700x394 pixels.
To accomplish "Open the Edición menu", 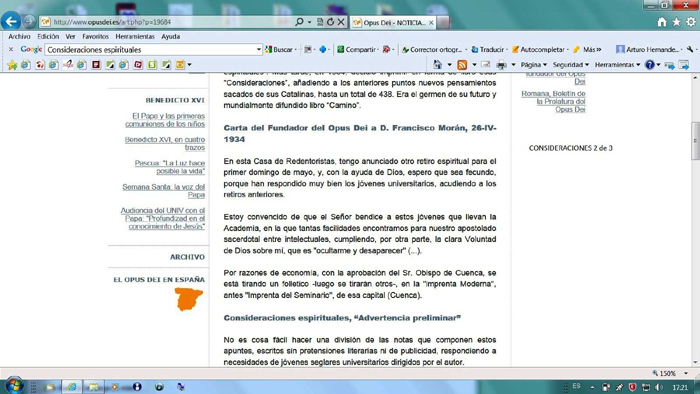I will [x=48, y=37].
